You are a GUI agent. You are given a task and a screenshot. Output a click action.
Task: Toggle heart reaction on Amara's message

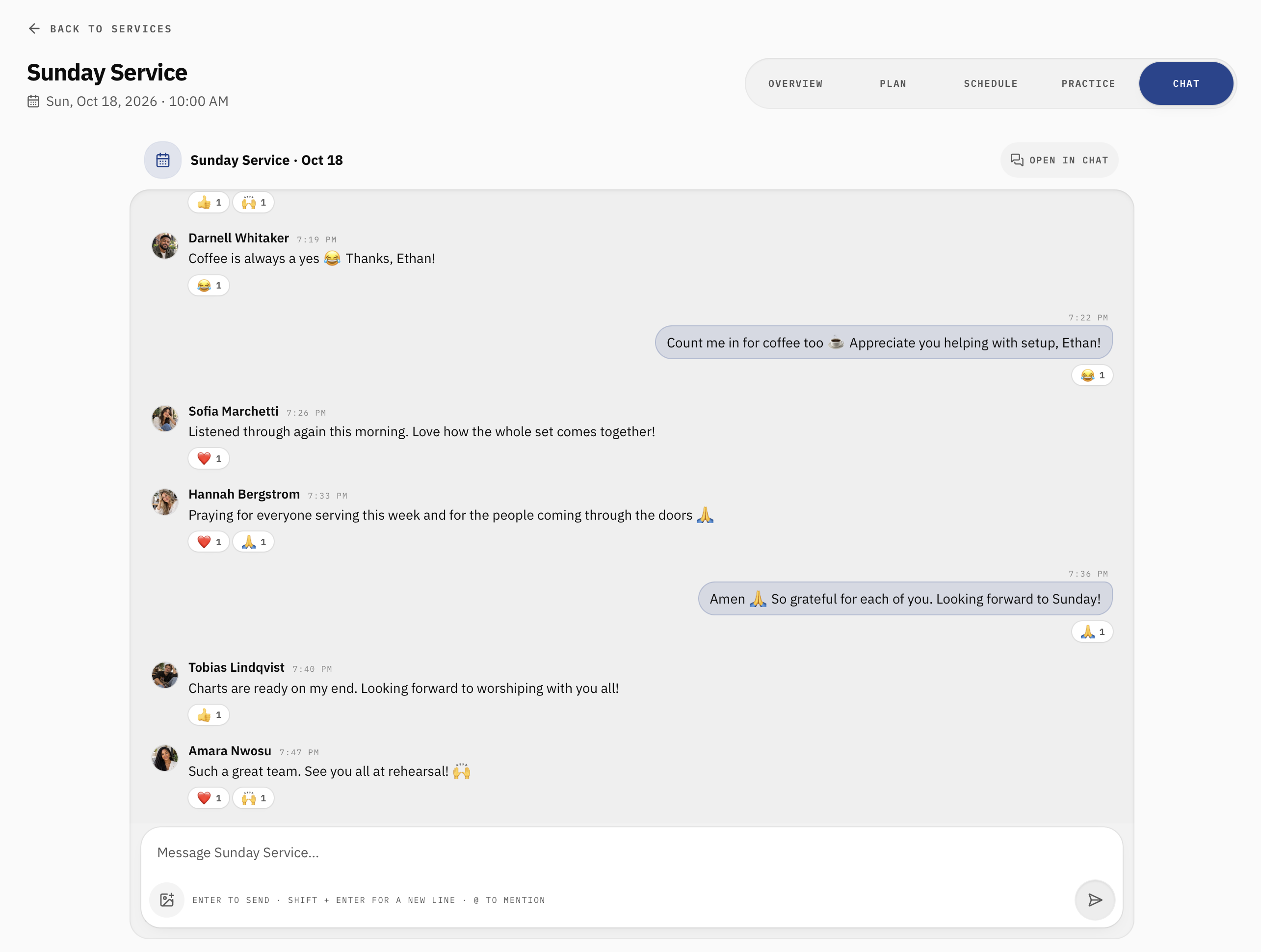click(x=209, y=798)
